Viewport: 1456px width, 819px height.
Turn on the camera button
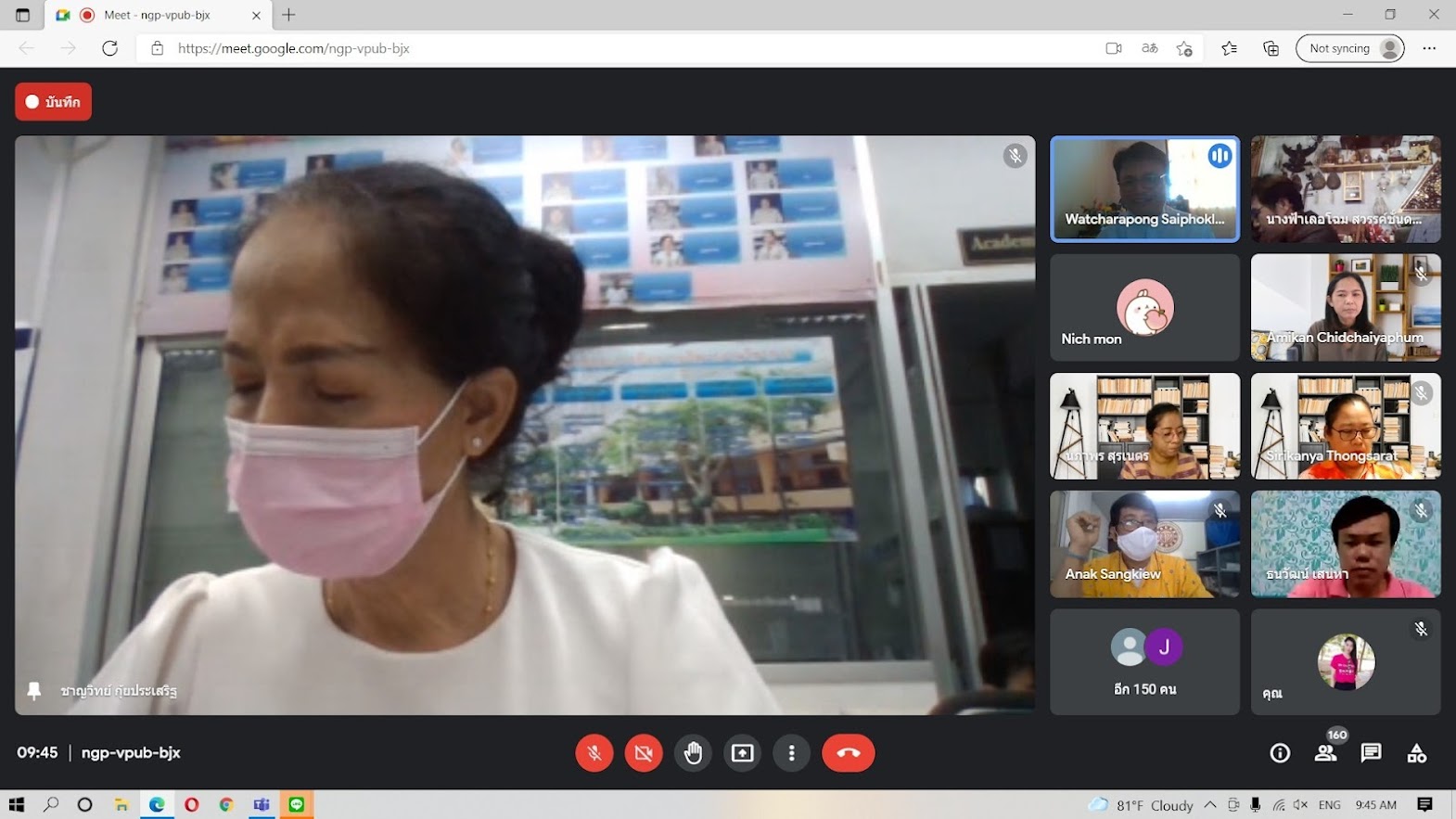tap(644, 753)
